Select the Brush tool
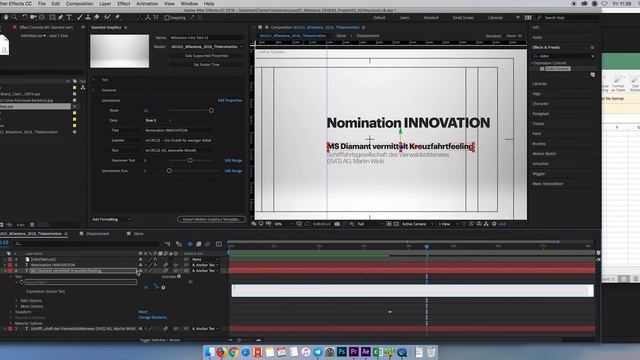Viewport: 640px width, 360px height. (x=80, y=18)
